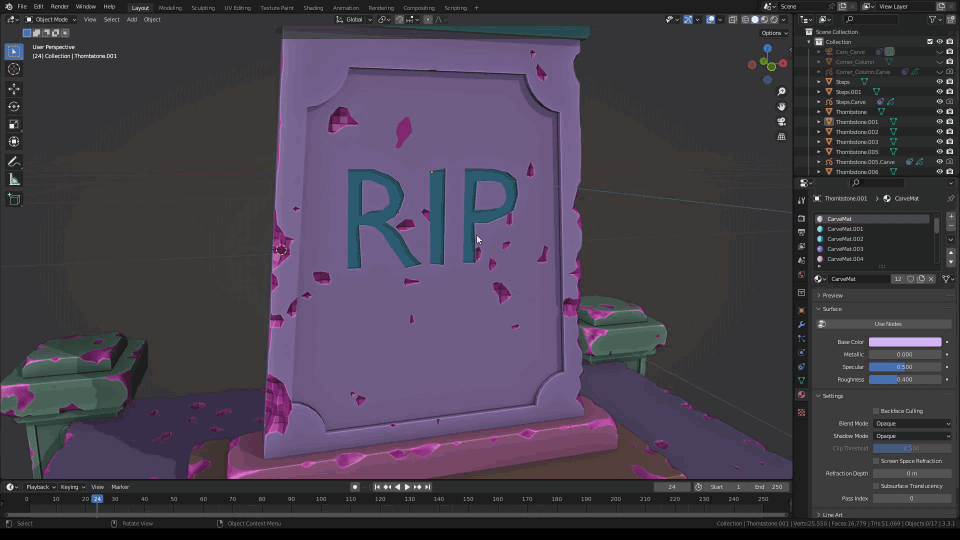Enable the Backface Culling checkbox

876,411
